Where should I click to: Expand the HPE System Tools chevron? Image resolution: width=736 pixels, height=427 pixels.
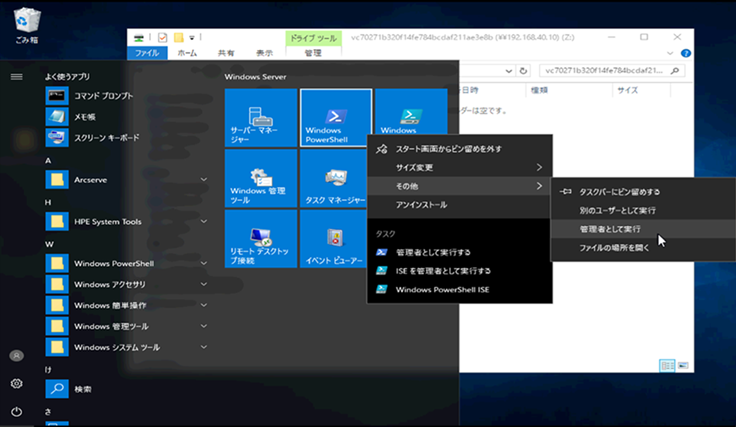click(204, 221)
